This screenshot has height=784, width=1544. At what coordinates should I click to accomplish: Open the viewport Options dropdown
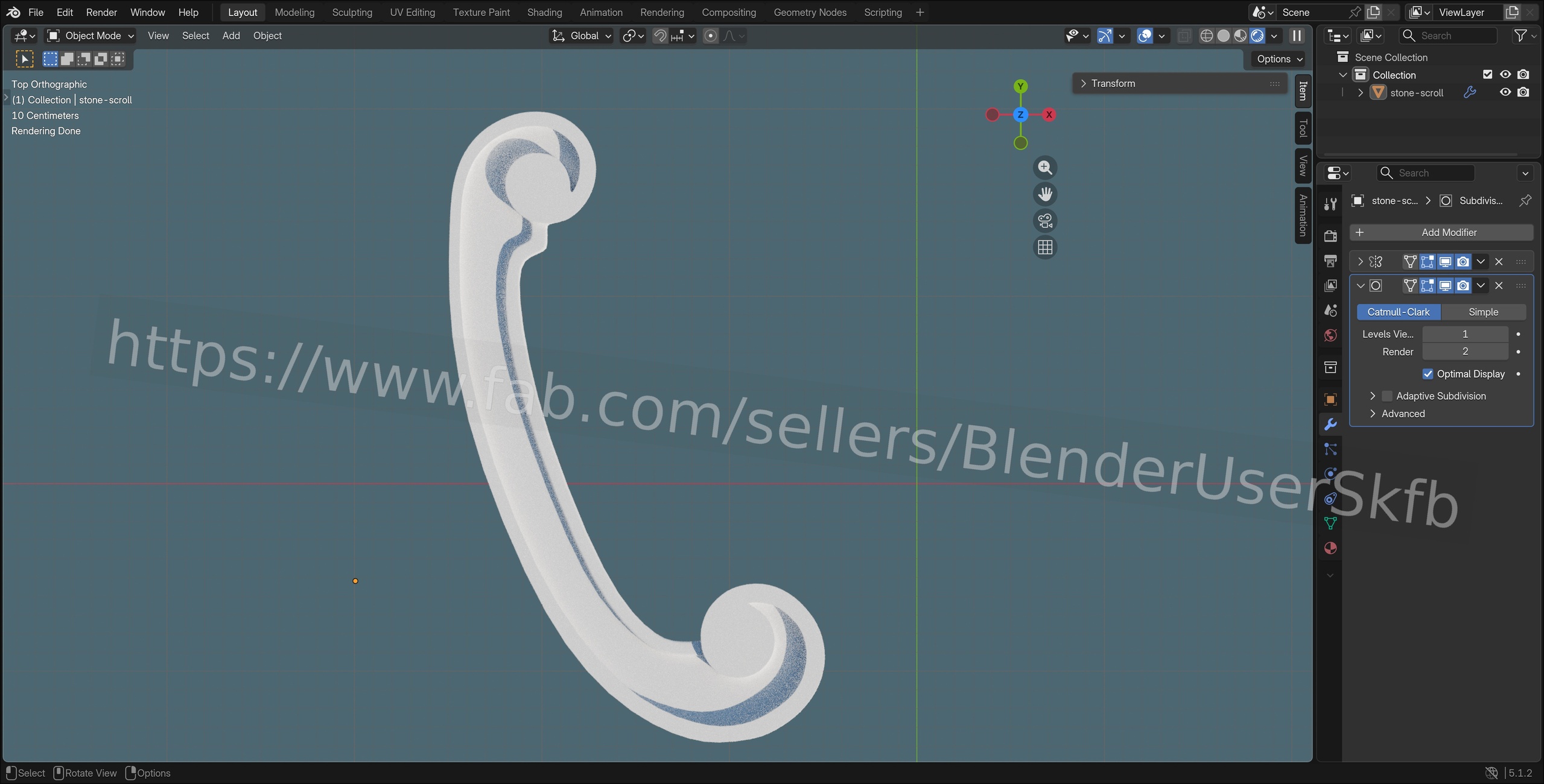(x=1280, y=59)
